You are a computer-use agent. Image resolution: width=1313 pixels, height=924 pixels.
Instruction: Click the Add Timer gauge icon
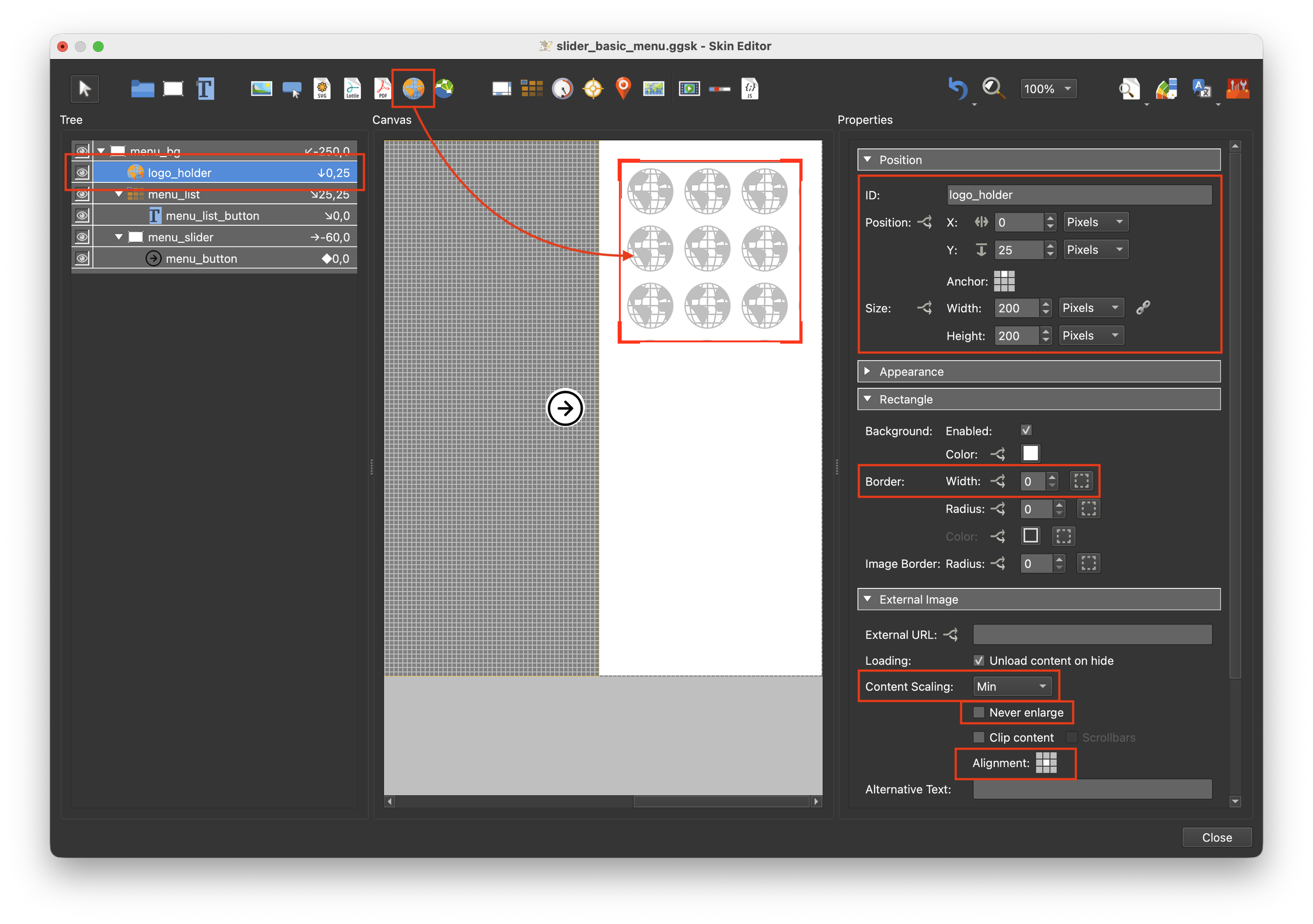point(562,89)
